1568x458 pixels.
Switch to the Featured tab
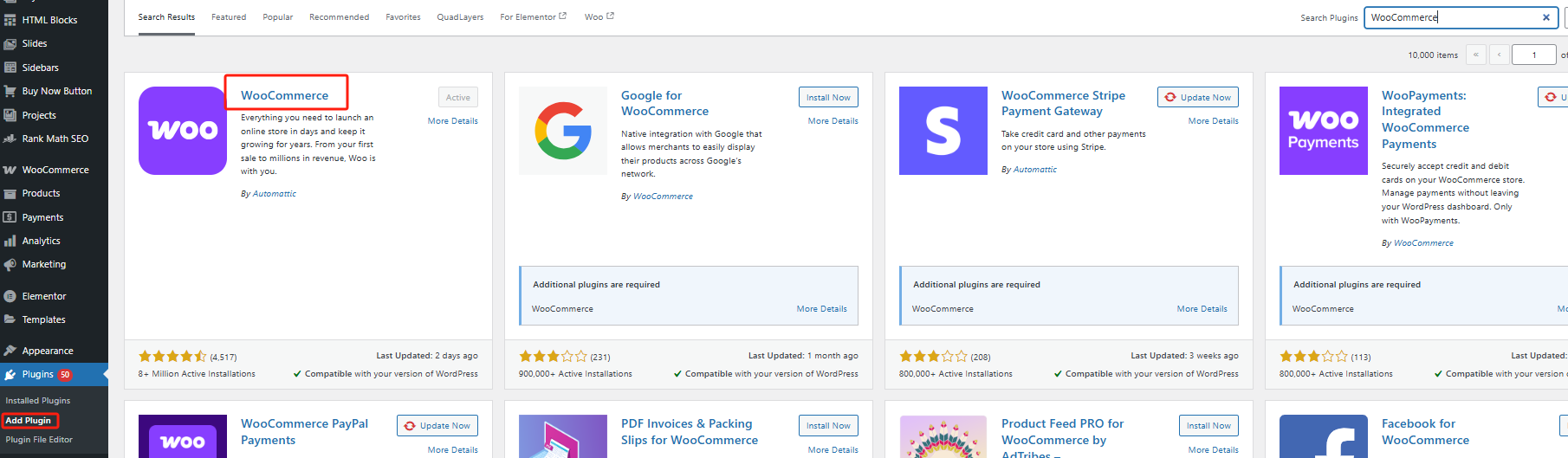(x=229, y=17)
